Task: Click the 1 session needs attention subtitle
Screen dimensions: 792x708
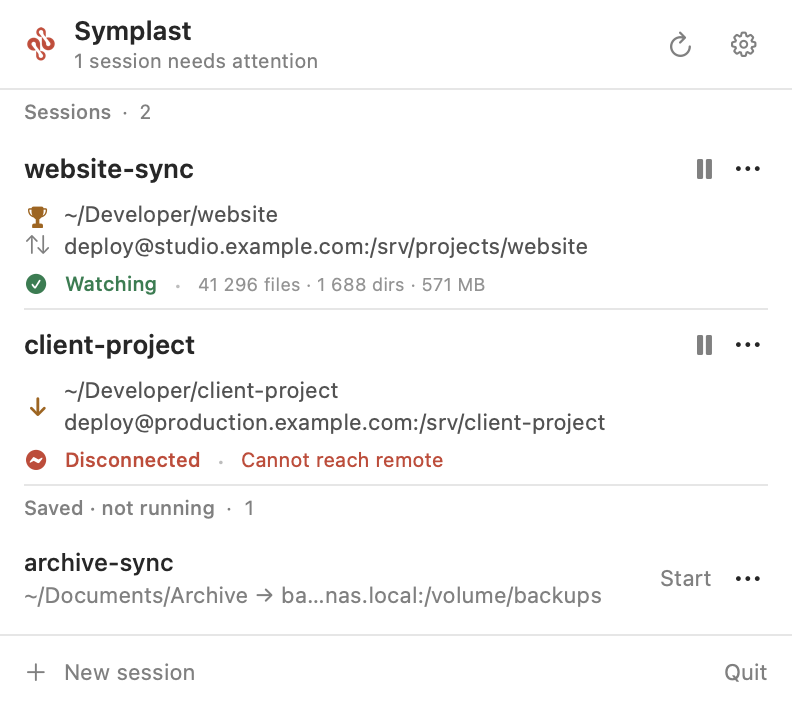Action: tap(196, 61)
